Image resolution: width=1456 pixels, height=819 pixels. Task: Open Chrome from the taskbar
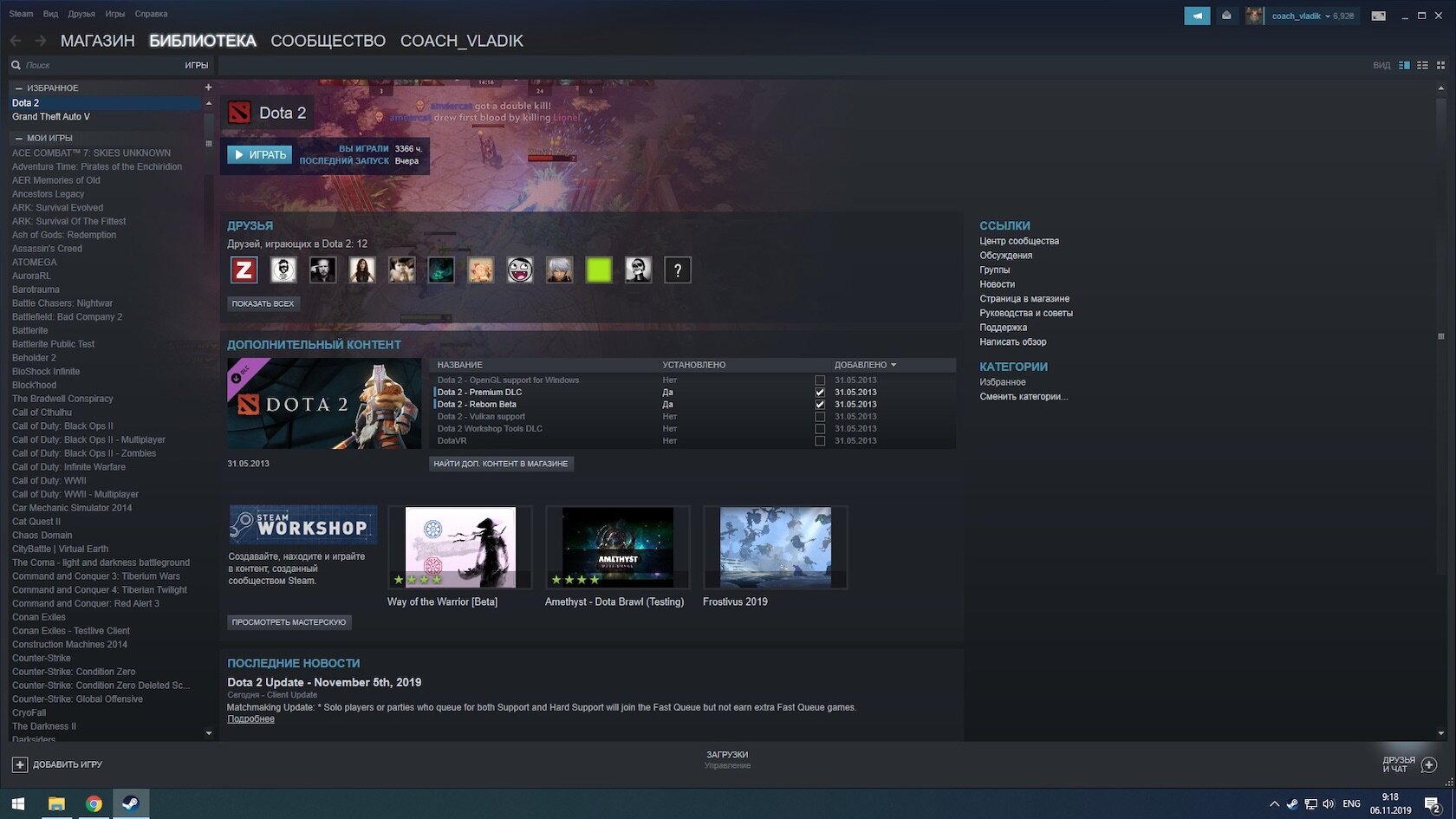[x=94, y=803]
